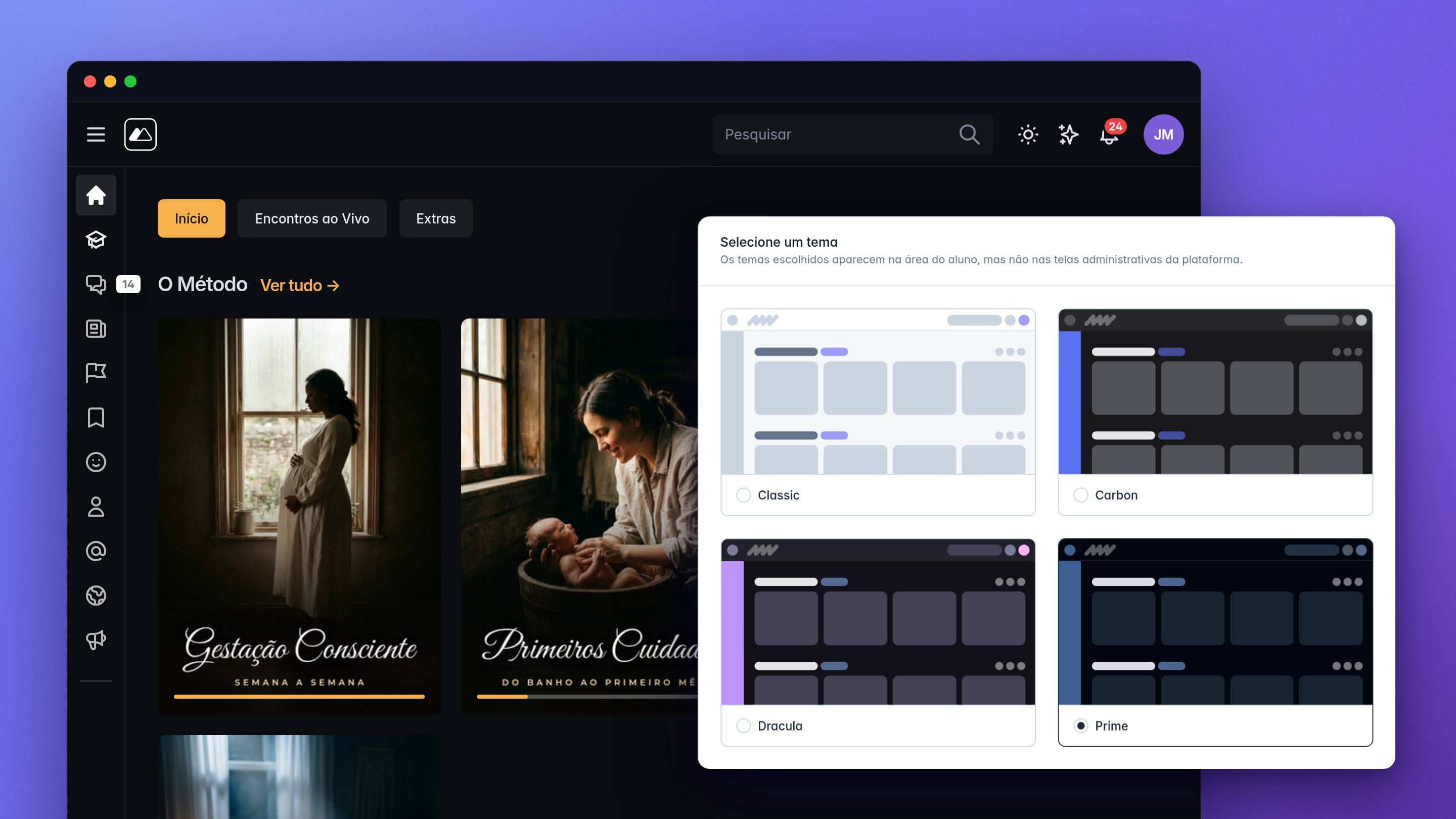Switch to the Extras tab
The height and width of the screenshot is (819, 1456).
pos(436,218)
